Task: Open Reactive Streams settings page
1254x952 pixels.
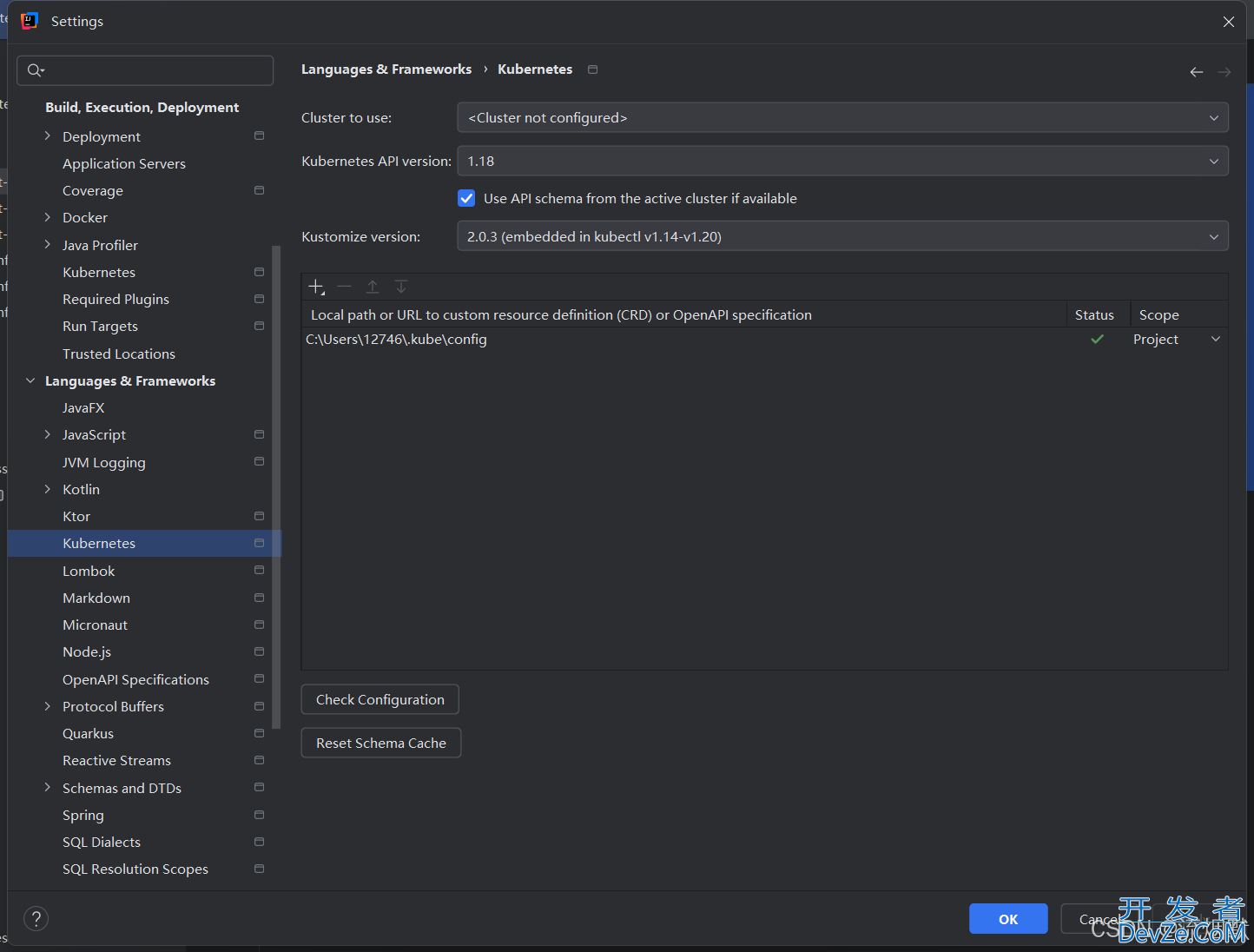Action: [x=116, y=760]
